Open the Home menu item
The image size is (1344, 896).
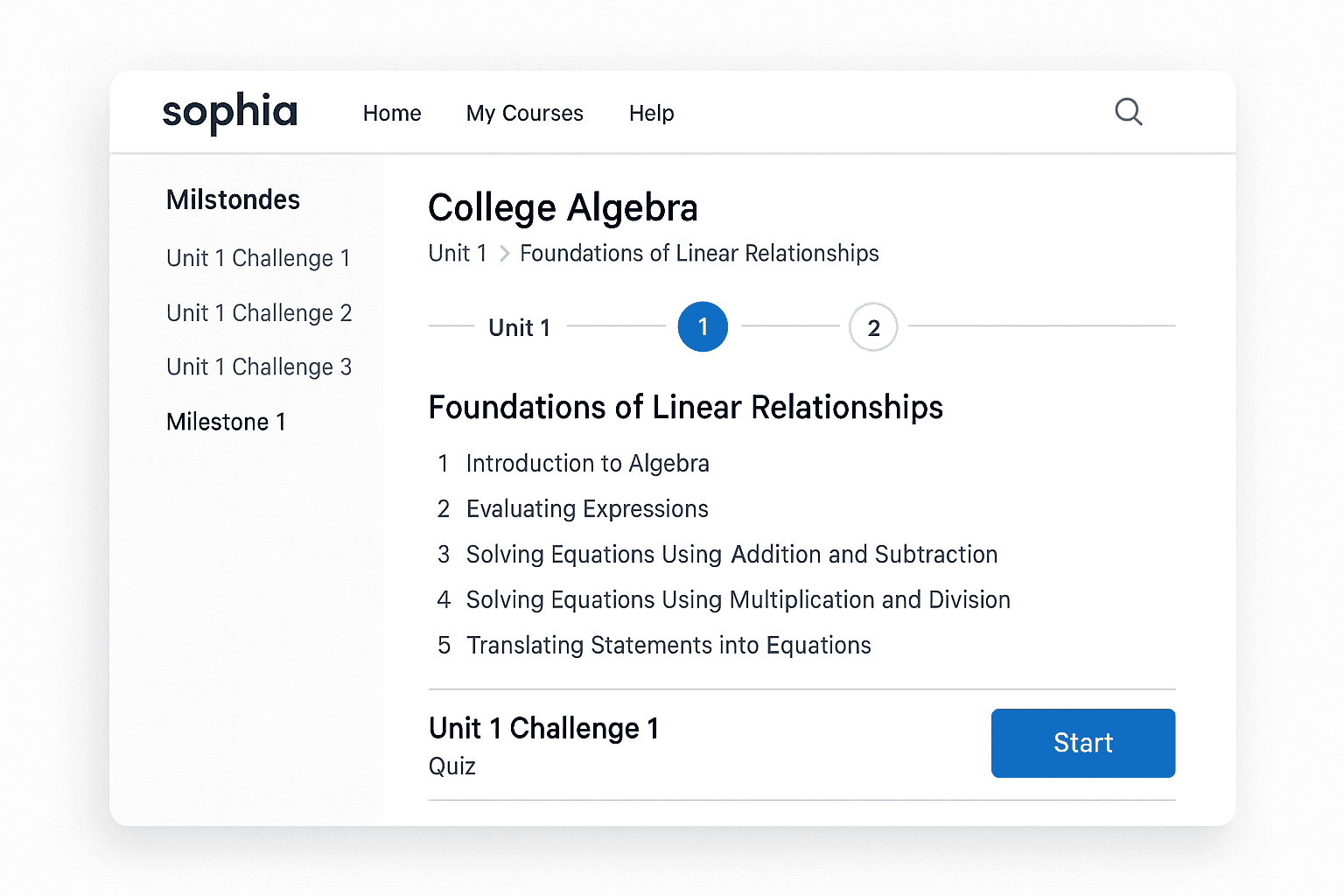[x=392, y=113]
